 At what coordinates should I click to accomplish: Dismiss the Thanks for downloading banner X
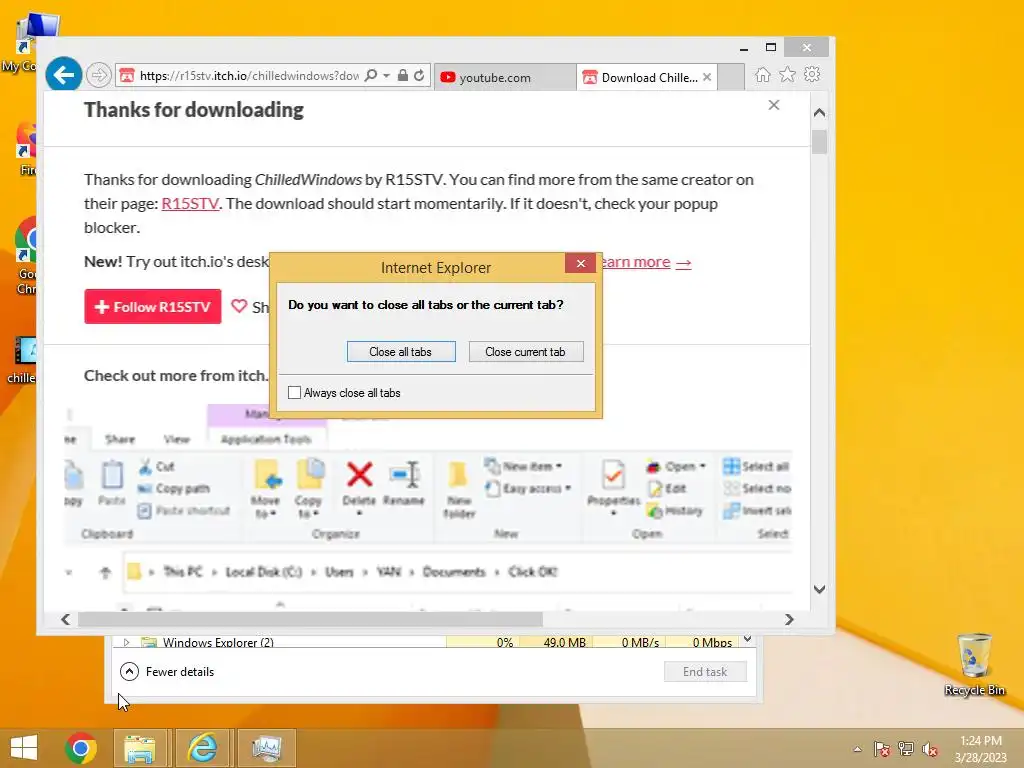pos(774,105)
